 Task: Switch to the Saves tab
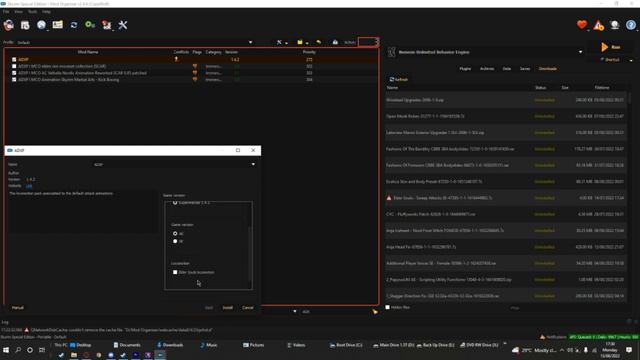pyautogui.click(x=525, y=69)
